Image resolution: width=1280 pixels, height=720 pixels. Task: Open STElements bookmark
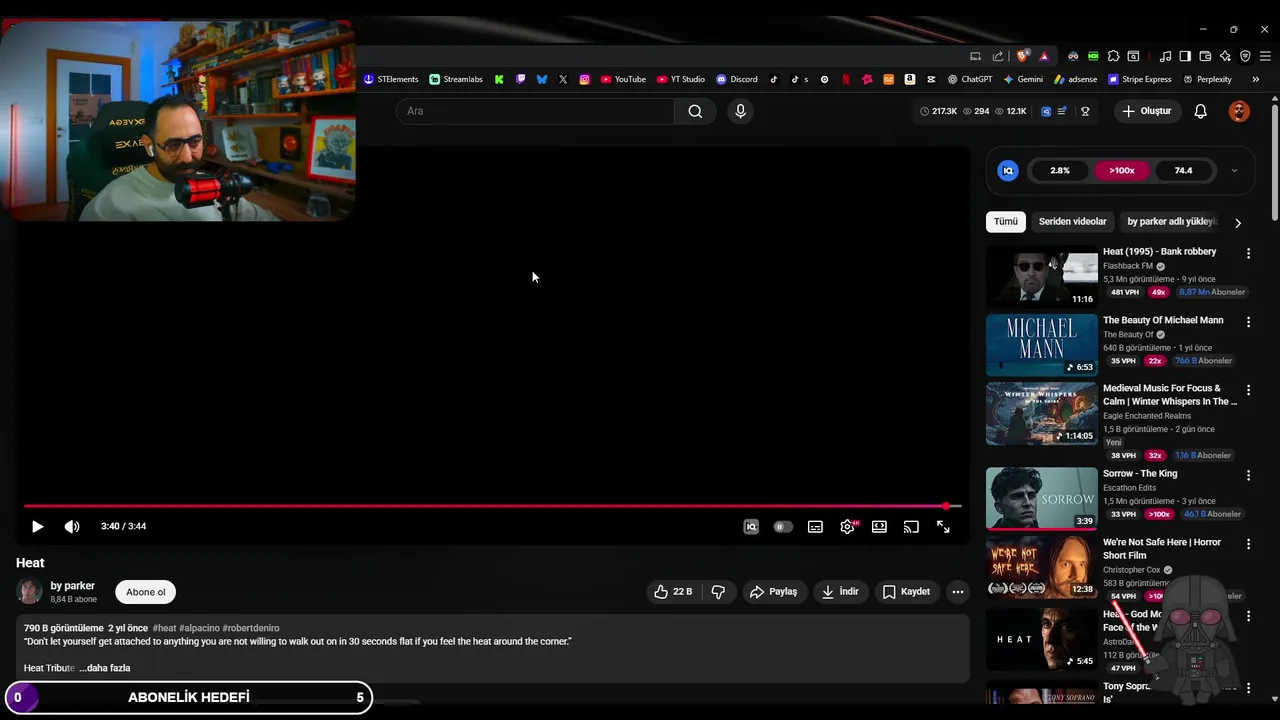(x=391, y=79)
